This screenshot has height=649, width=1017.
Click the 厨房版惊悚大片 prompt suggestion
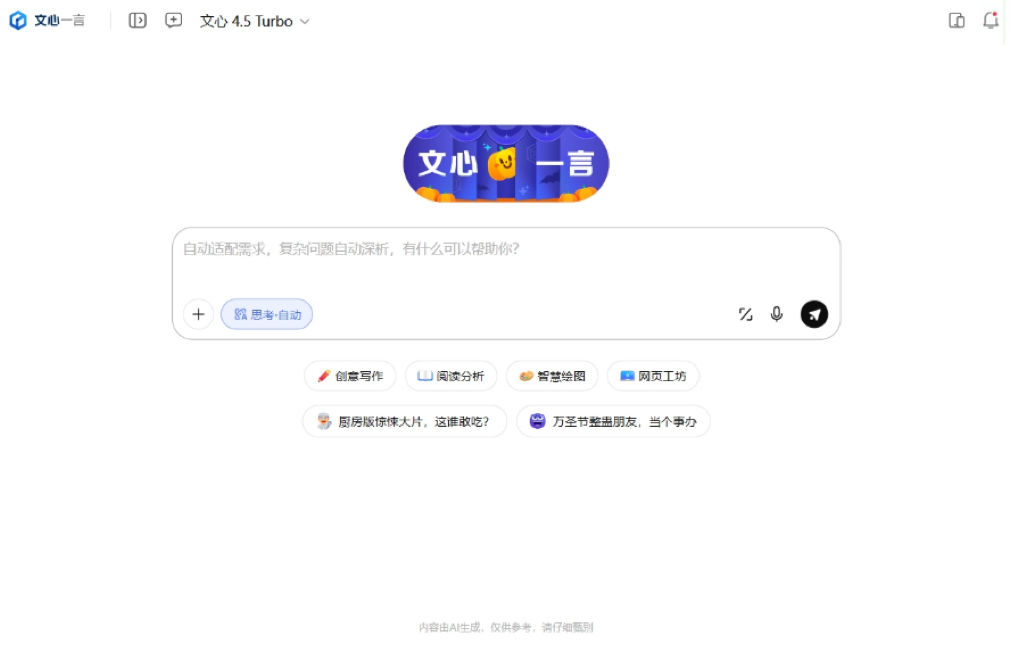[x=404, y=421]
